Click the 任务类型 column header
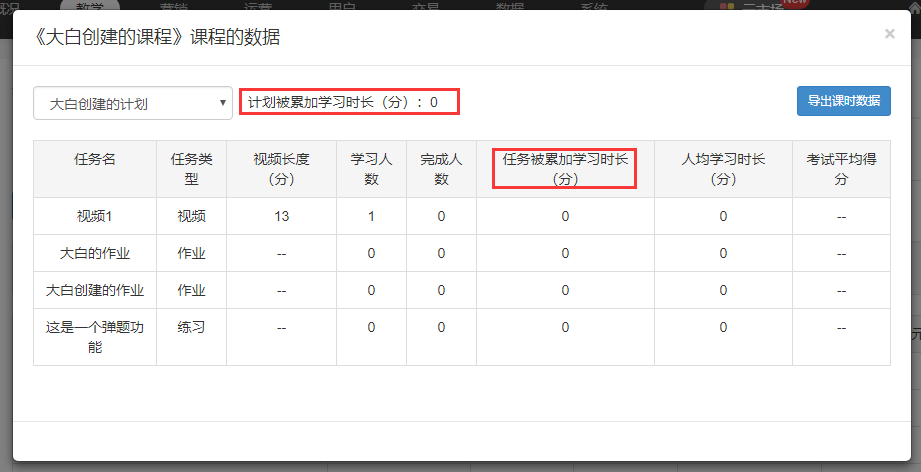Viewport: 921px width, 472px height. pyautogui.click(x=191, y=169)
